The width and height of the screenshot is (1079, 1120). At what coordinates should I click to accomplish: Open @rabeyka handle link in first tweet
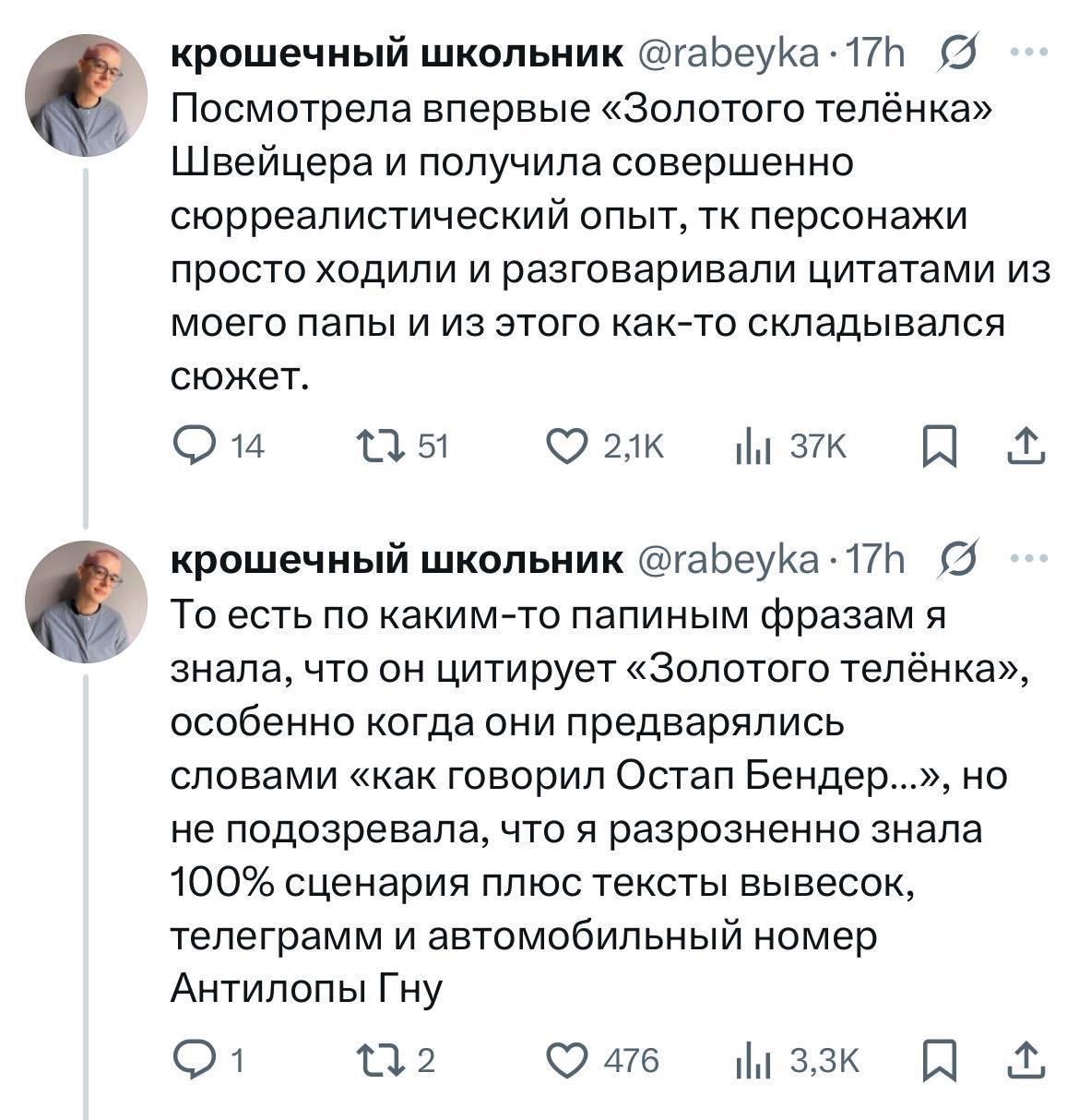(x=727, y=55)
